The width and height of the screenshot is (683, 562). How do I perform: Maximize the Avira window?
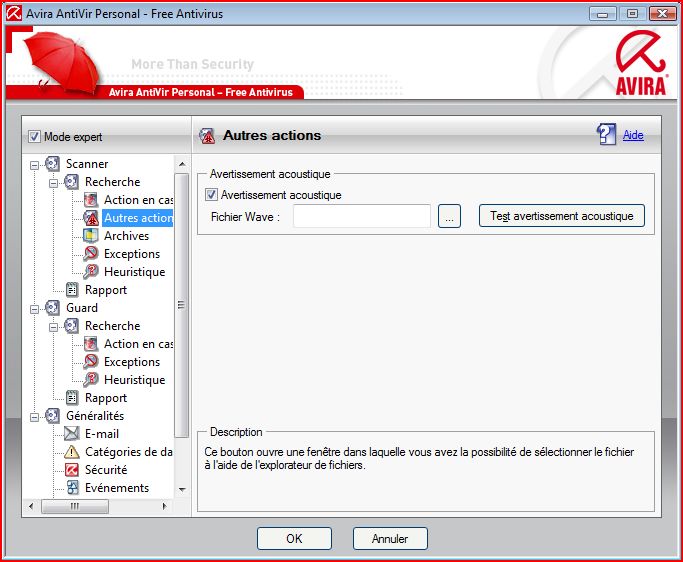pyautogui.click(x=632, y=14)
